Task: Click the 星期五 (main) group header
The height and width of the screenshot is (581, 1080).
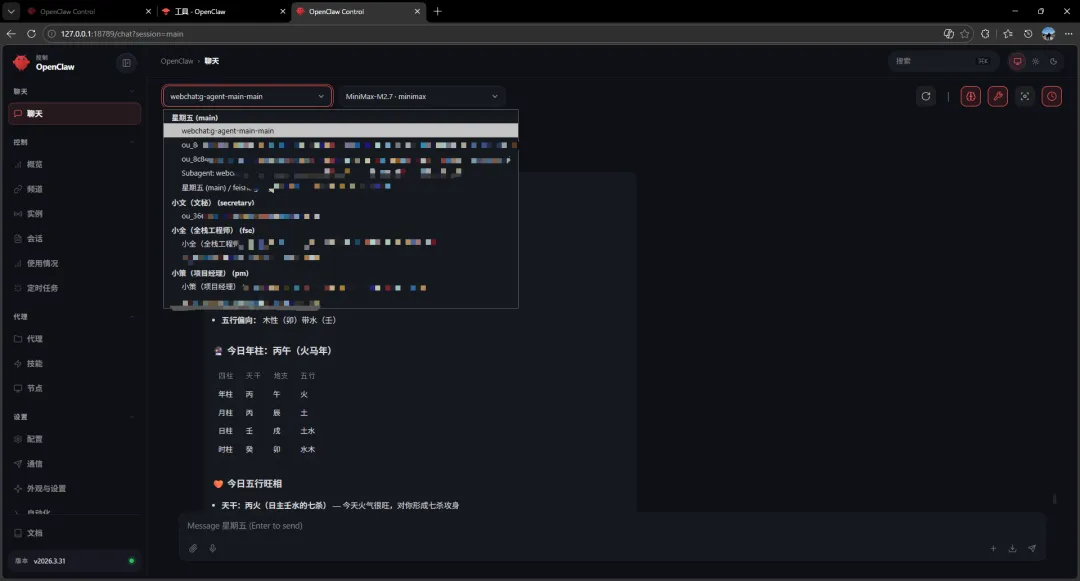Action: pyautogui.click(x=195, y=118)
